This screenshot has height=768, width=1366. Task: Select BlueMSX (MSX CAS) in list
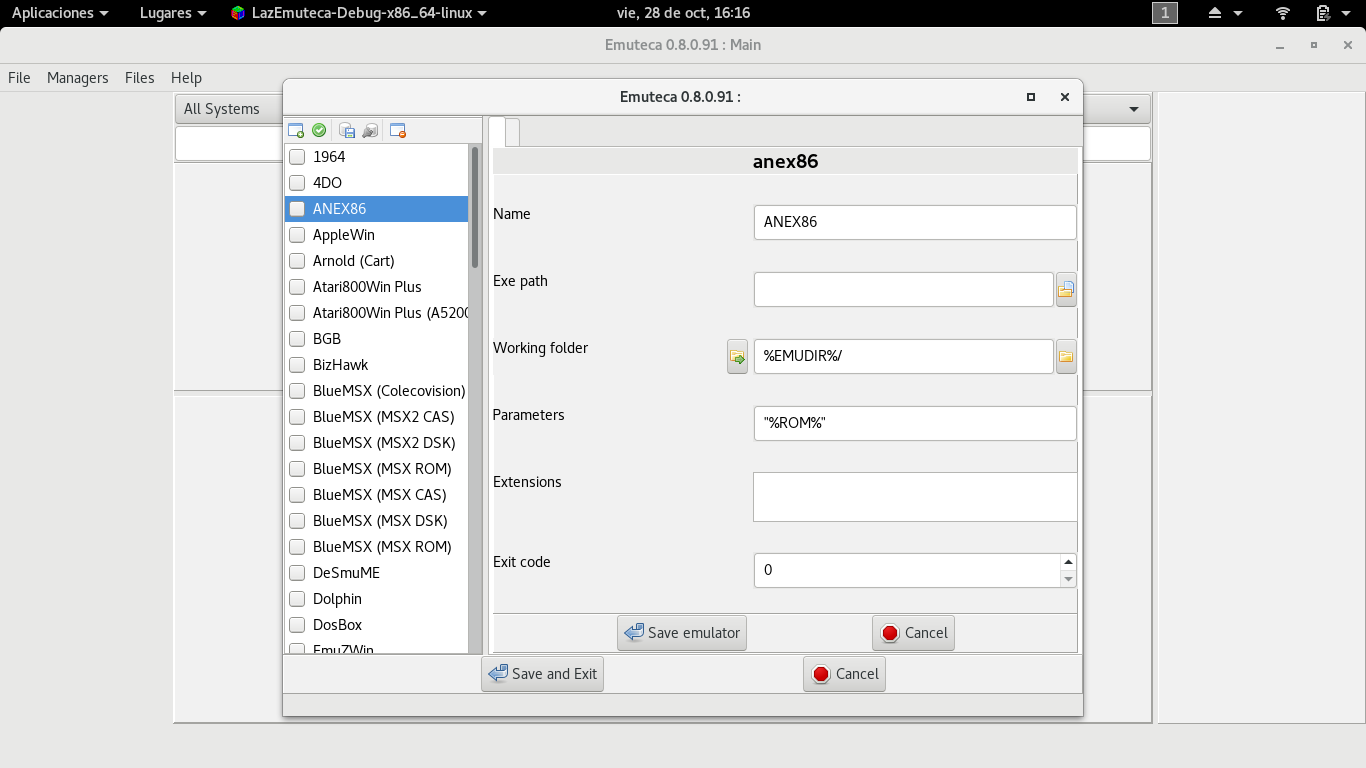pyautogui.click(x=376, y=495)
